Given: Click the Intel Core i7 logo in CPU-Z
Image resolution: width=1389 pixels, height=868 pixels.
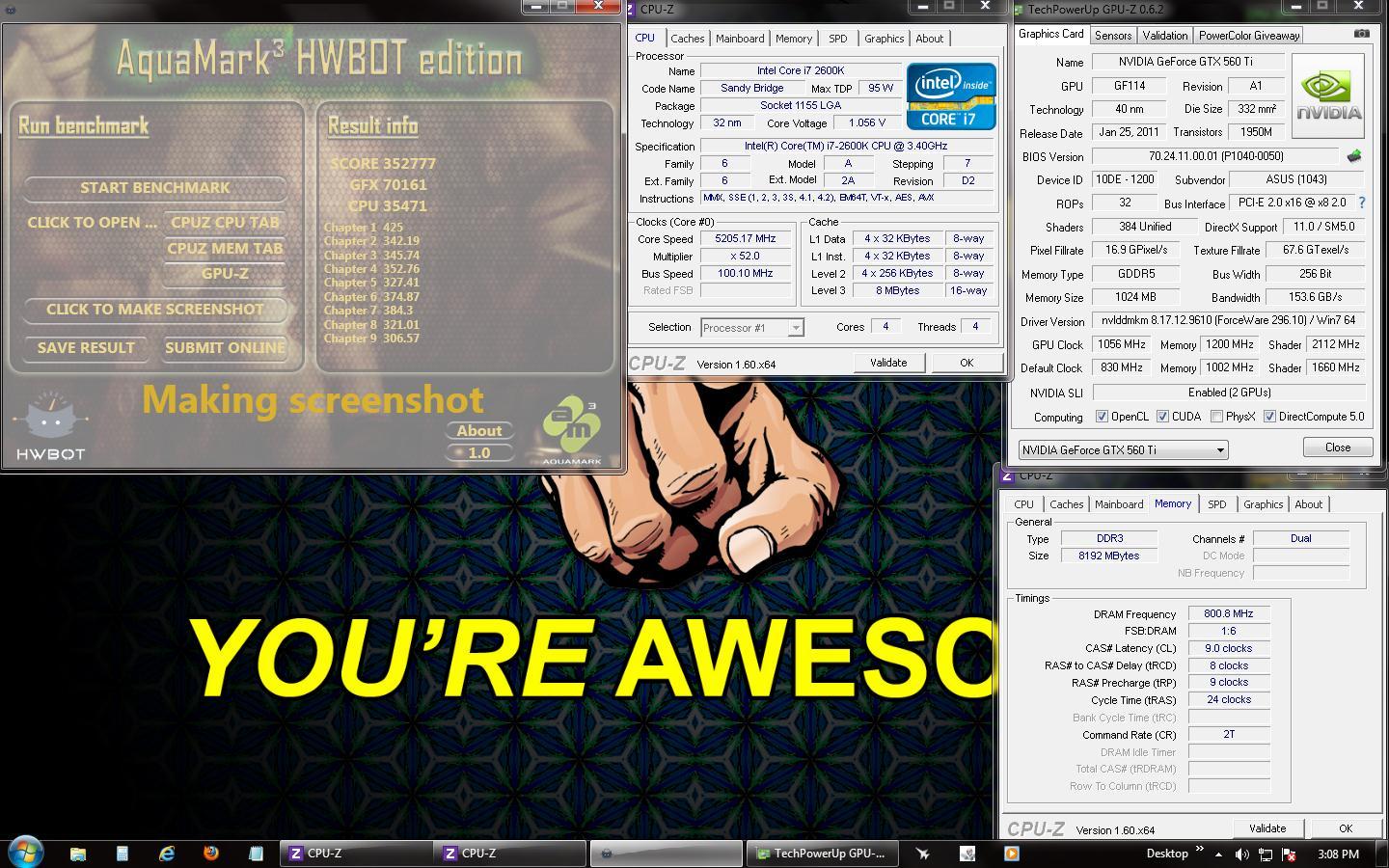Looking at the screenshot, I should pyautogui.click(x=951, y=95).
